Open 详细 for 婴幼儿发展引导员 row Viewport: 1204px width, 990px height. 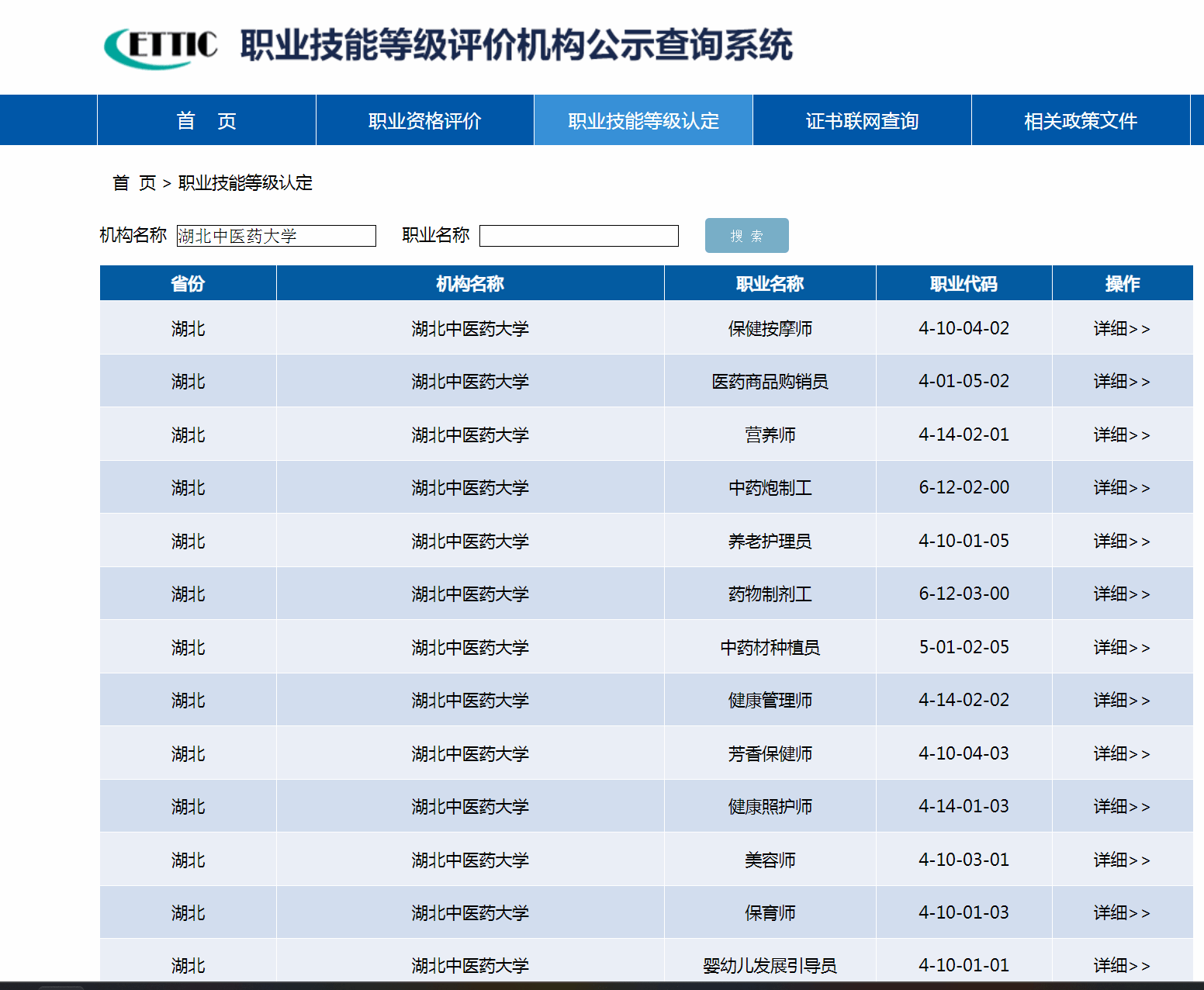coord(1122,966)
